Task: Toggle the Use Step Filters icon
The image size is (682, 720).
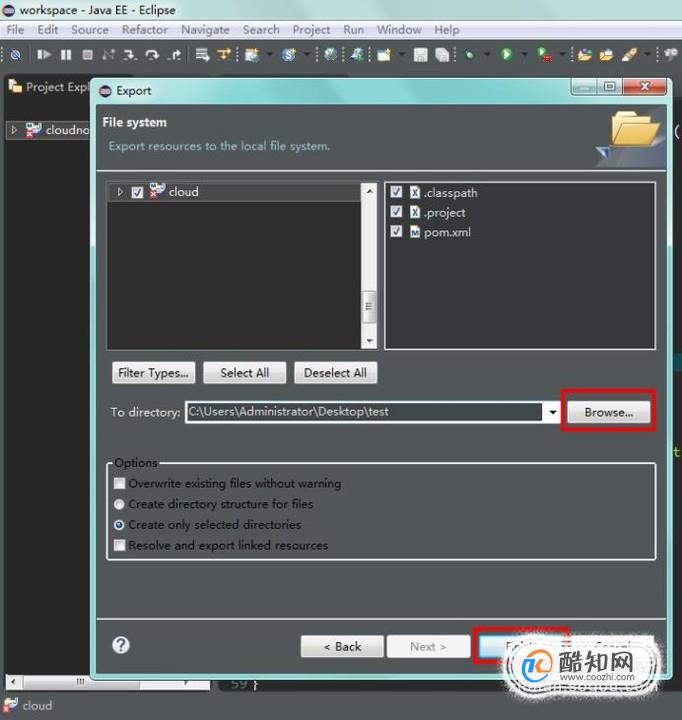Action: [224, 55]
